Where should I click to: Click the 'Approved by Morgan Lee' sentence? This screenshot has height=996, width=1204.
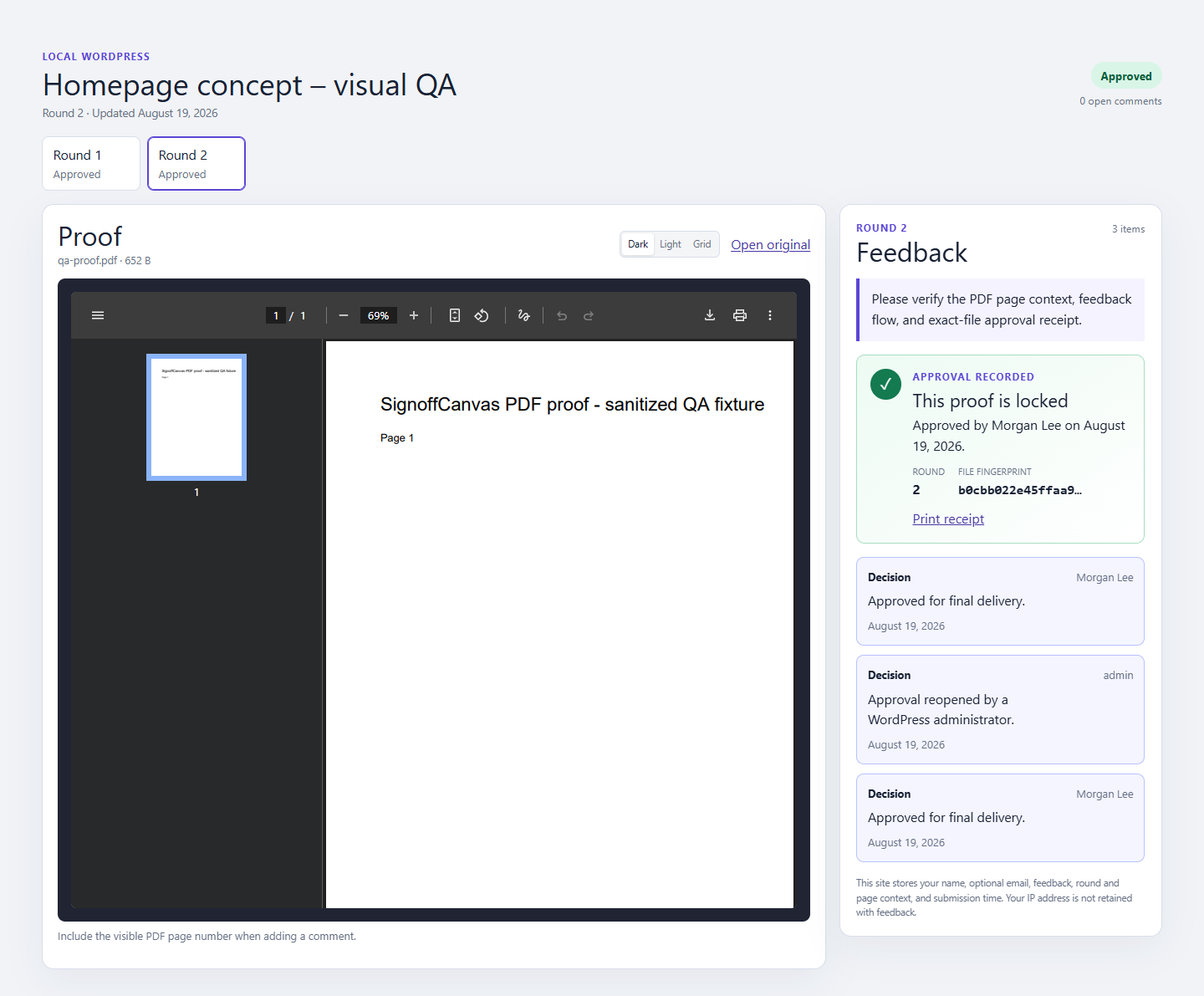tap(1018, 436)
